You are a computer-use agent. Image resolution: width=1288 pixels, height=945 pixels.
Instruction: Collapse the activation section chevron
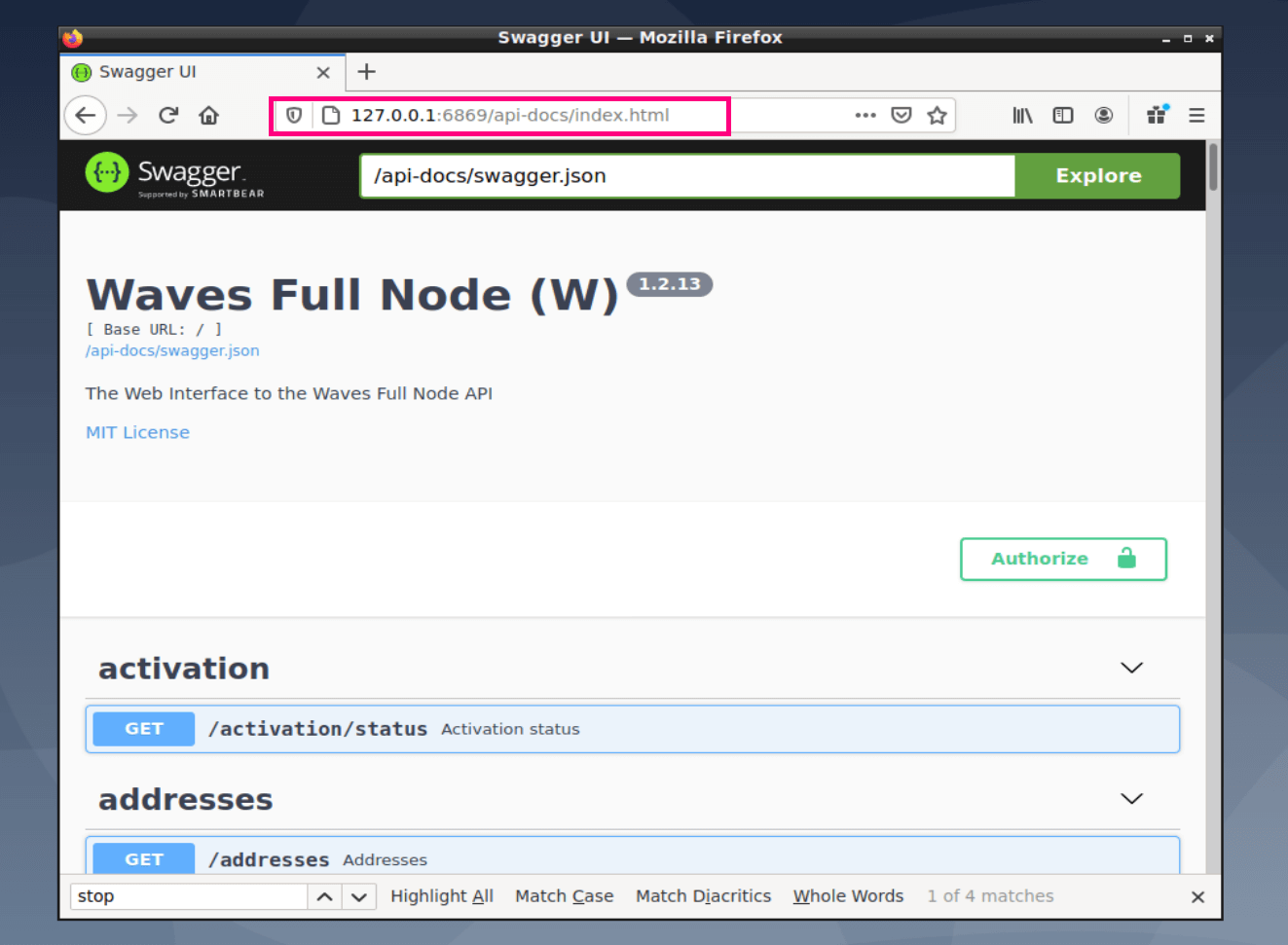pyautogui.click(x=1131, y=668)
